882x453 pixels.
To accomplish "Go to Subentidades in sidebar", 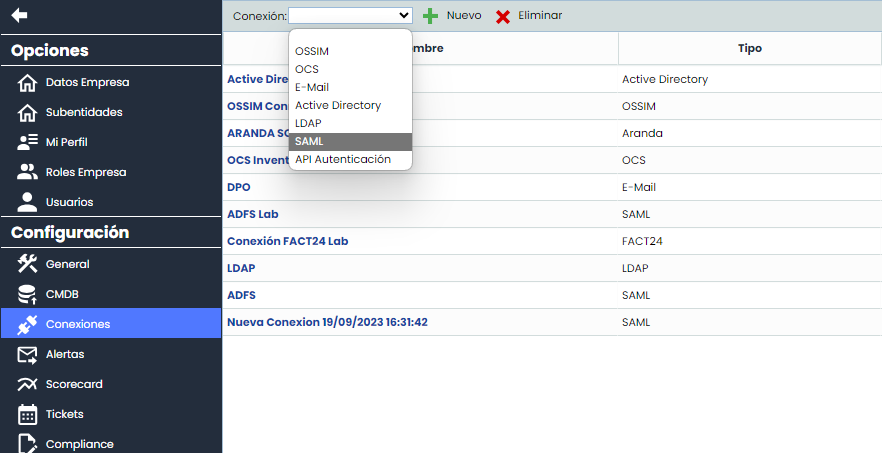I will point(84,112).
